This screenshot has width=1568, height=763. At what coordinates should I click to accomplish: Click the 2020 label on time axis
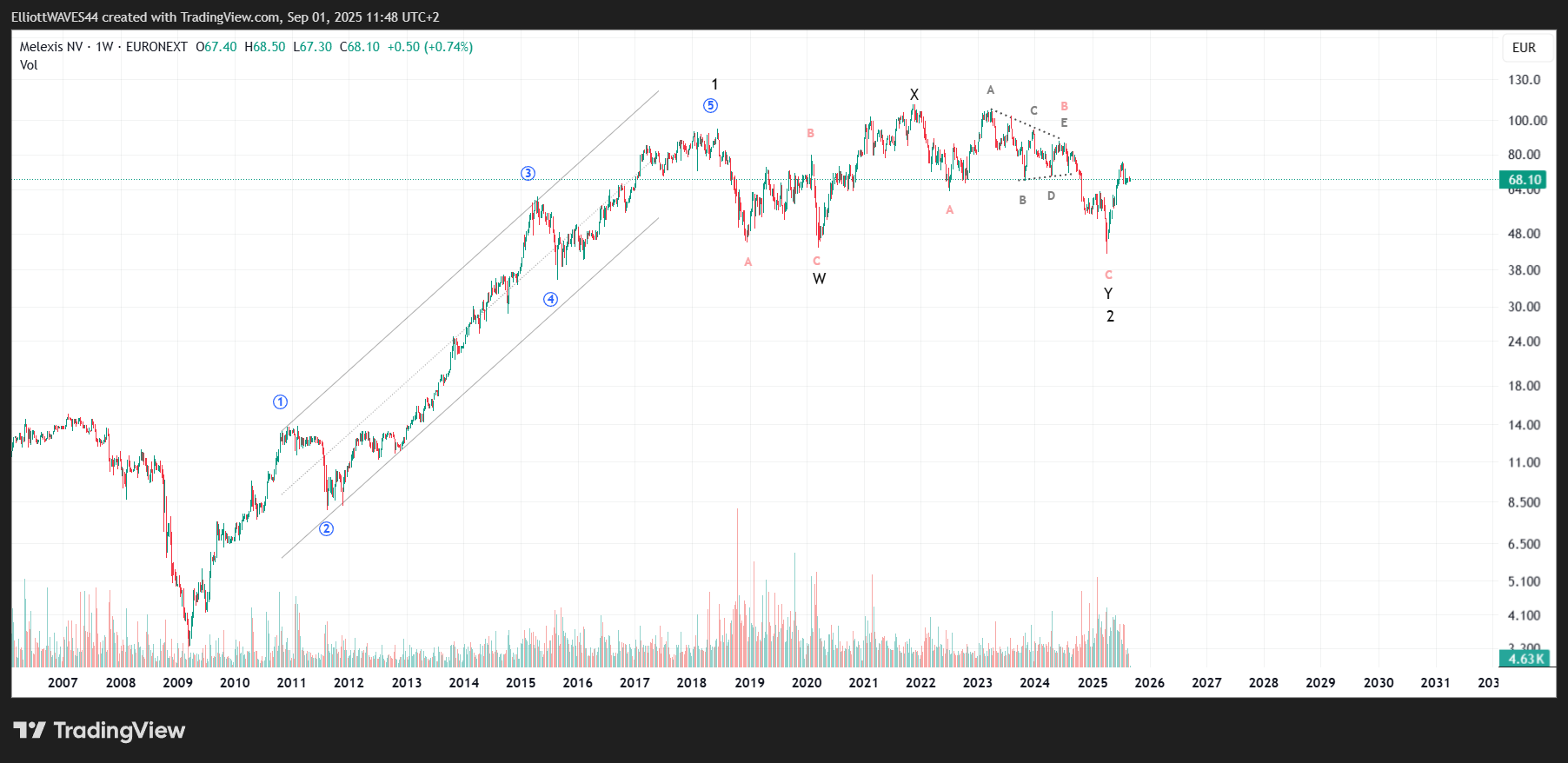(806, 682)
